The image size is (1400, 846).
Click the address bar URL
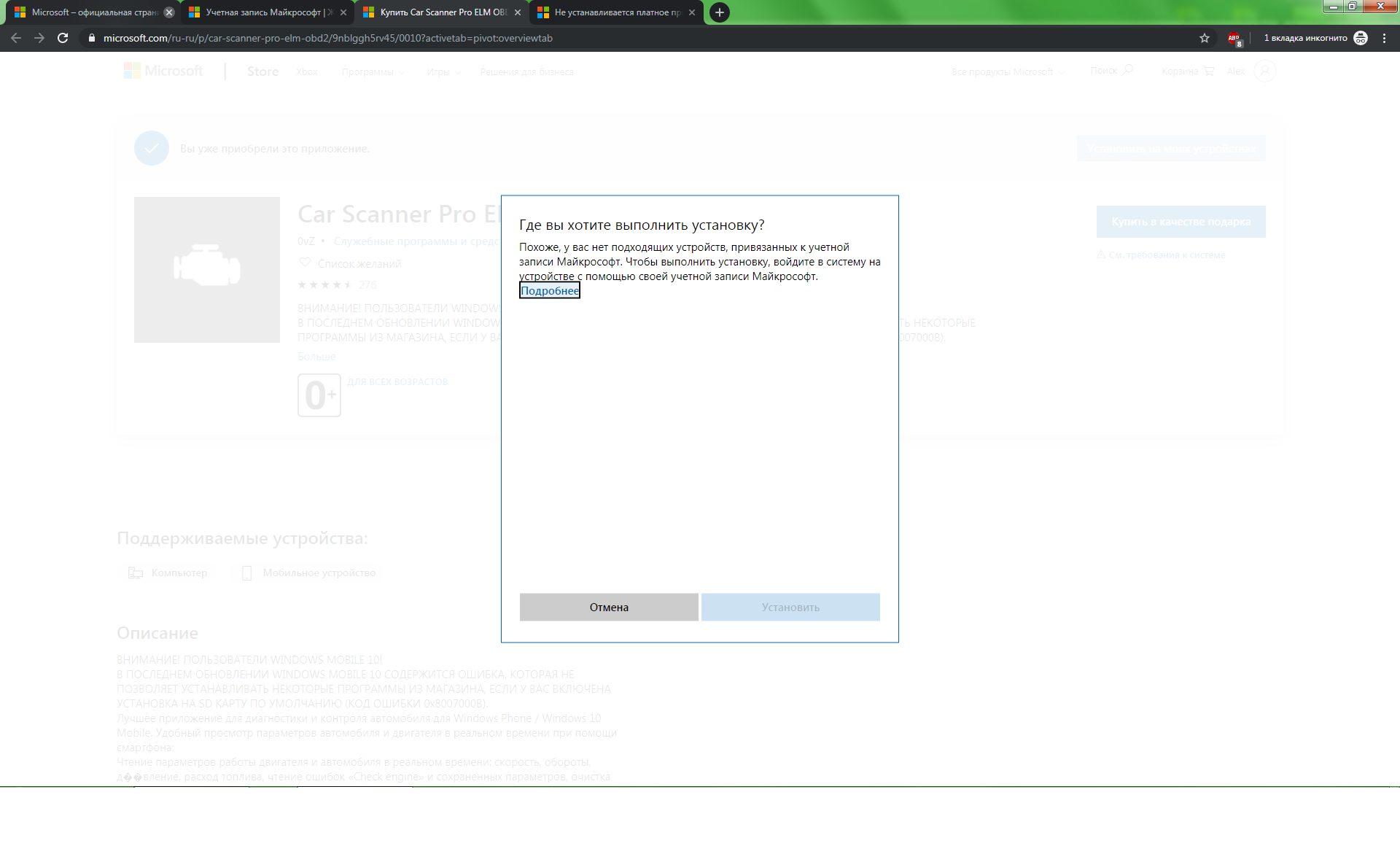click(328, 38)
